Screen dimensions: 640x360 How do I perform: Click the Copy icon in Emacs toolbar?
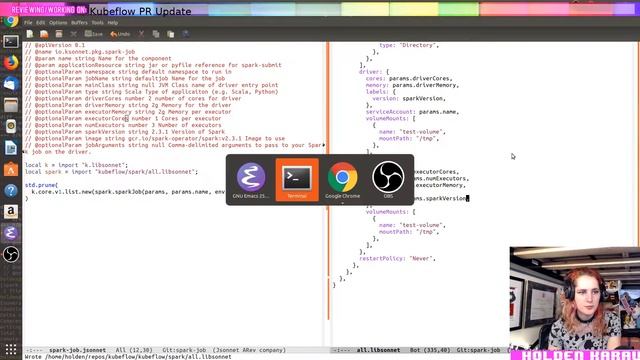156,34
